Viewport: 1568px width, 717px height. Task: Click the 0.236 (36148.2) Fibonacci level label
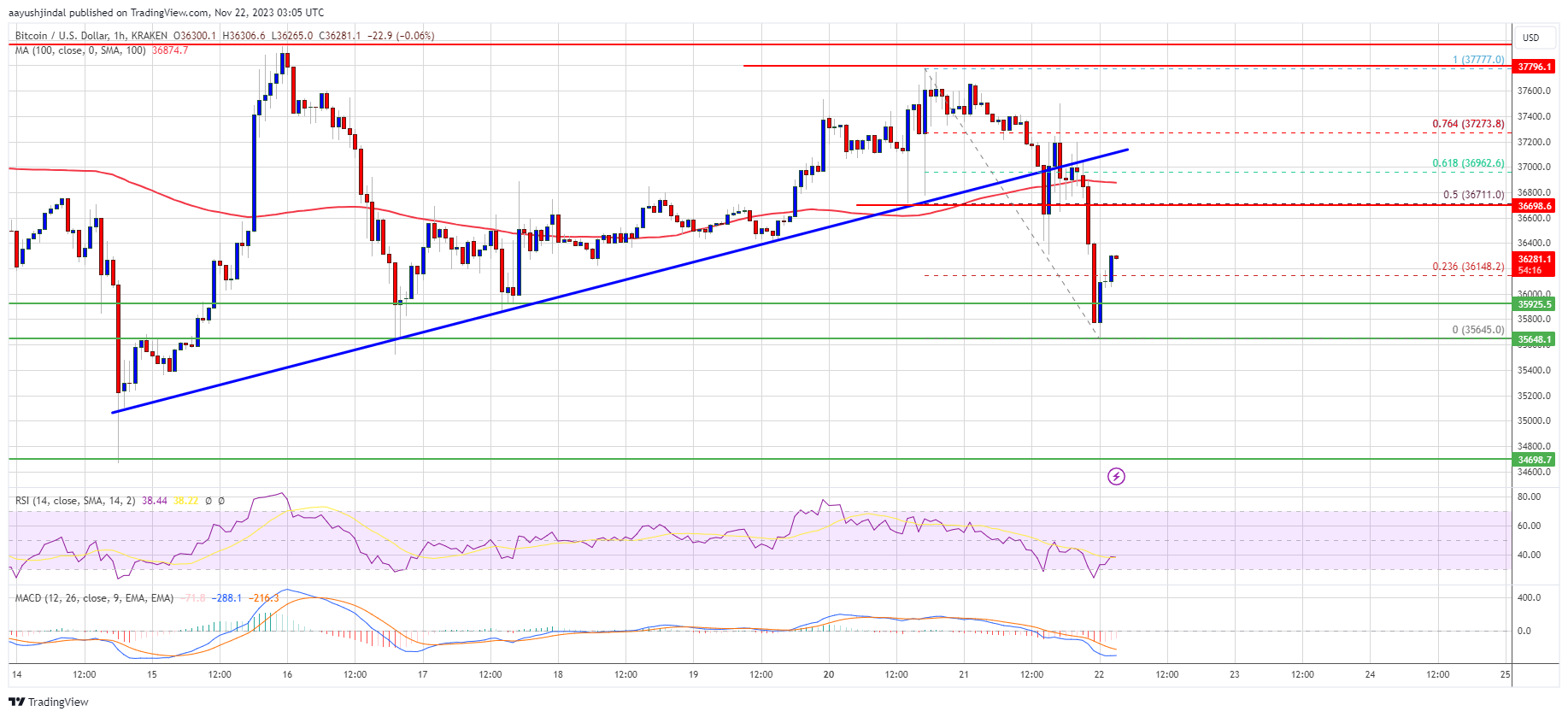click(1468, 267)
